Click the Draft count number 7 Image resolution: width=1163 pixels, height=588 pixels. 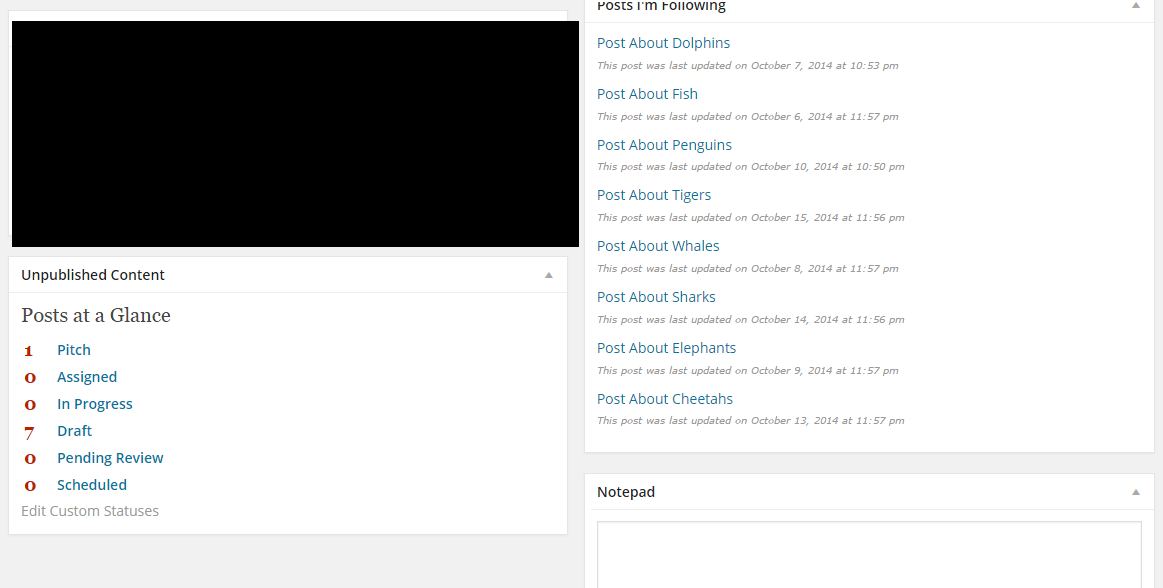pos(29,432)
